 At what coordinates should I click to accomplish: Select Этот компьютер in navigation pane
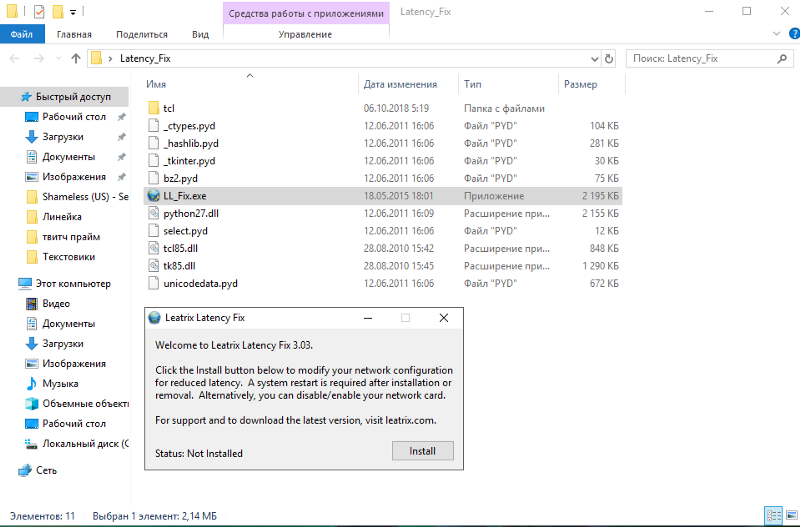point(73,284)
